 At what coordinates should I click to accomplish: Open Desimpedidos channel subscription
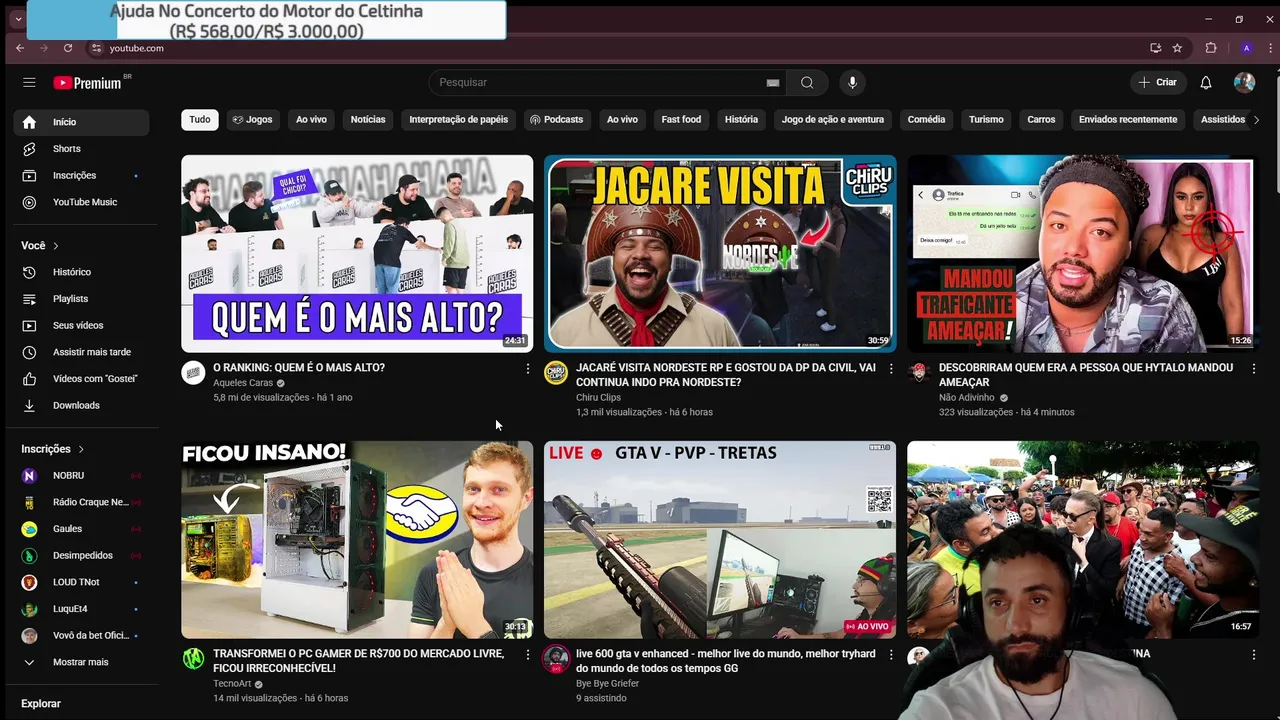pyautogui.click(x=82, y=555)
